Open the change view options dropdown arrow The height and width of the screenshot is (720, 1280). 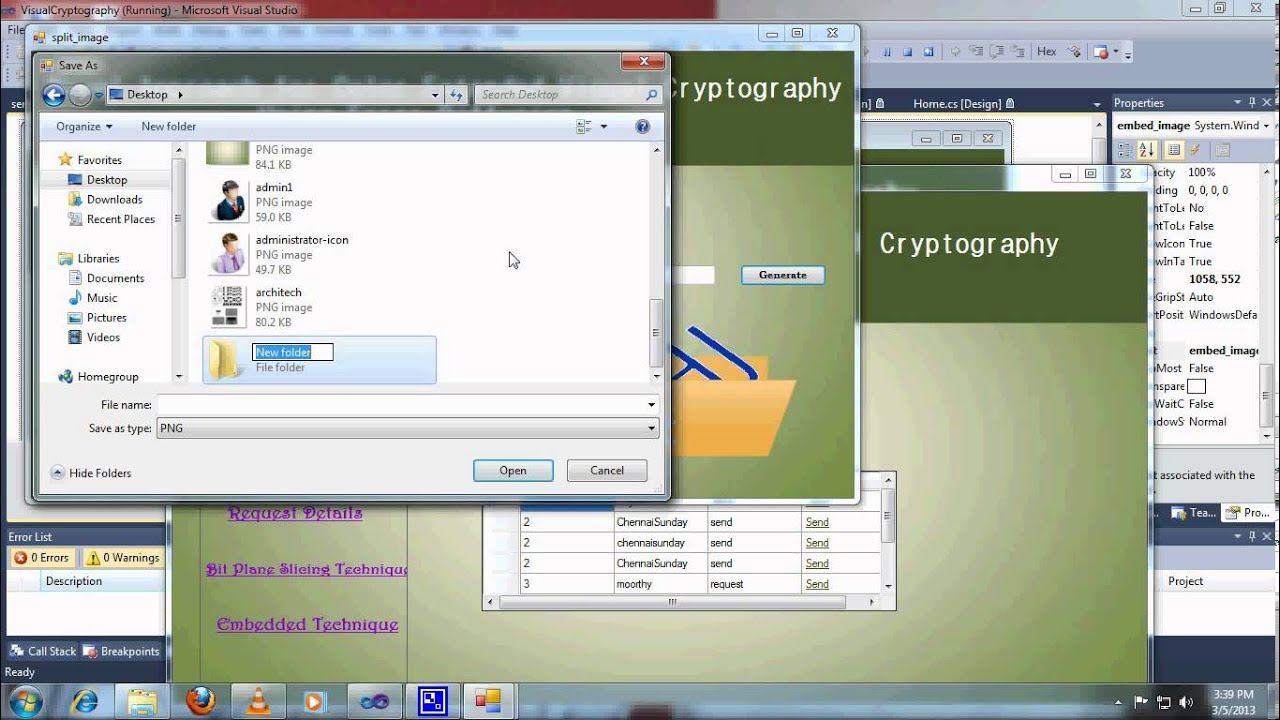(x=603, y=126)
